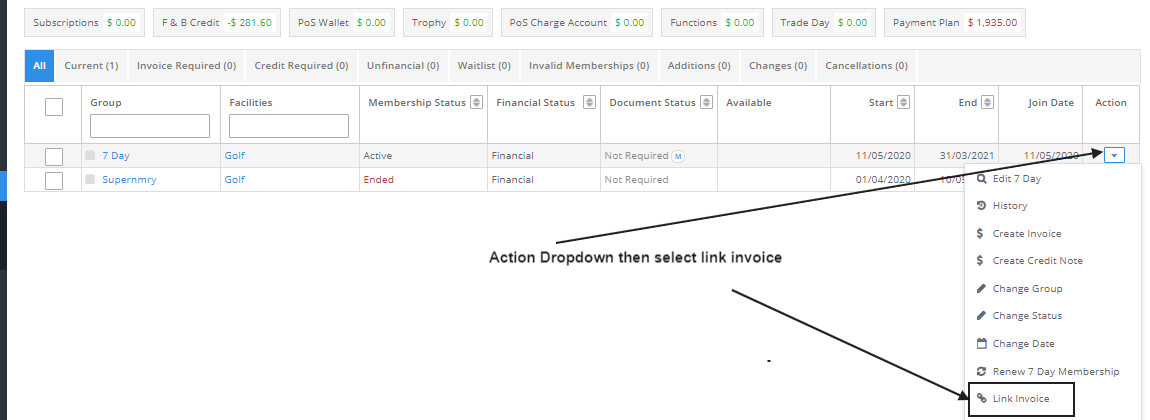1150x420 pixels.
Task: Open Invalid Memberships (0) tab
Action: pyautogui.click(x=589, y=66)
